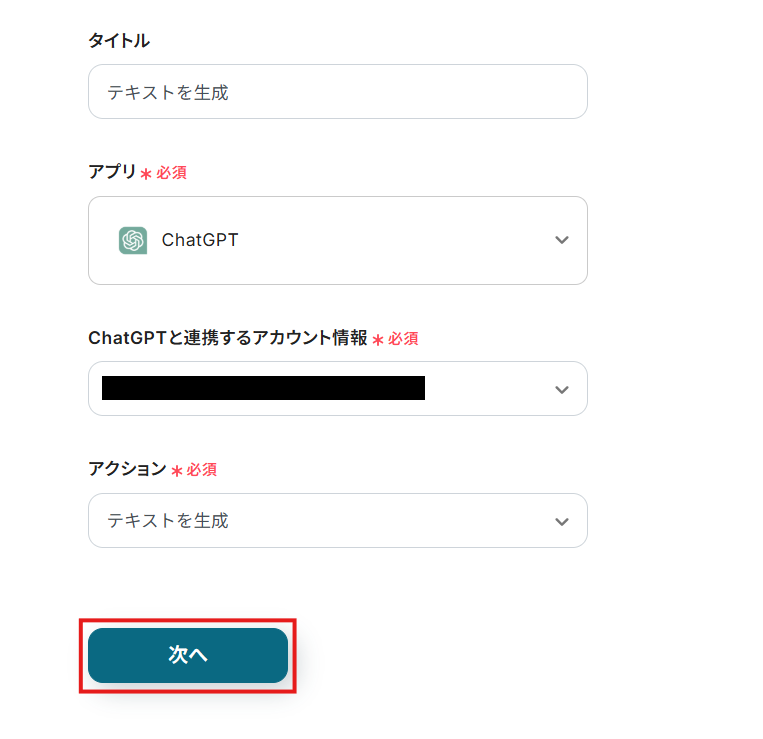Click the ChatGPTと連携するアカウント情報 label
763x739 pixels.
[228, 338]
